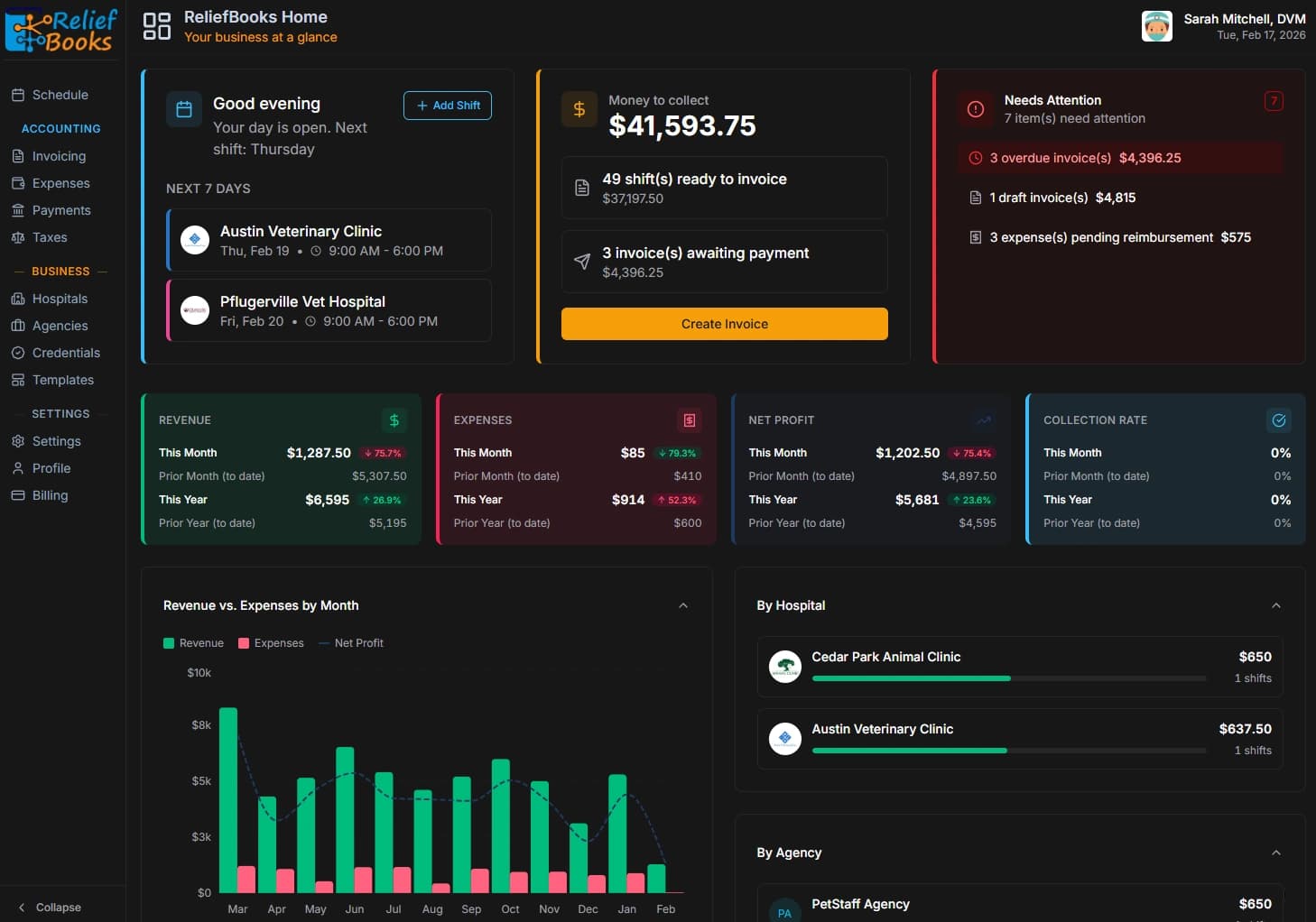Viewport: 1316px width, 922px height.
Task: Toggle the Net Profit line in the legend
Action: coord(351,642)
